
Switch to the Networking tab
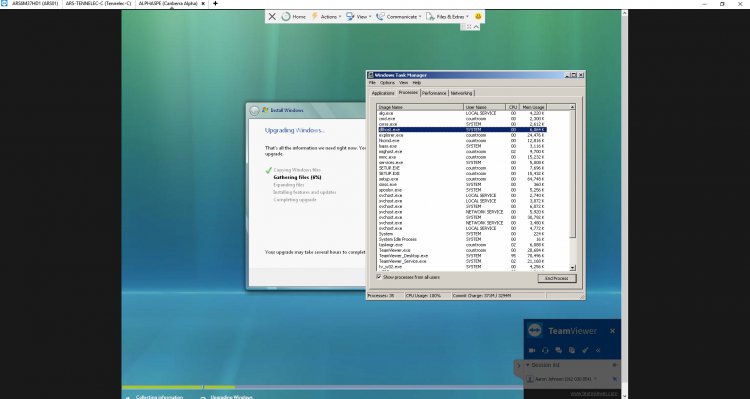click(461, 93)
